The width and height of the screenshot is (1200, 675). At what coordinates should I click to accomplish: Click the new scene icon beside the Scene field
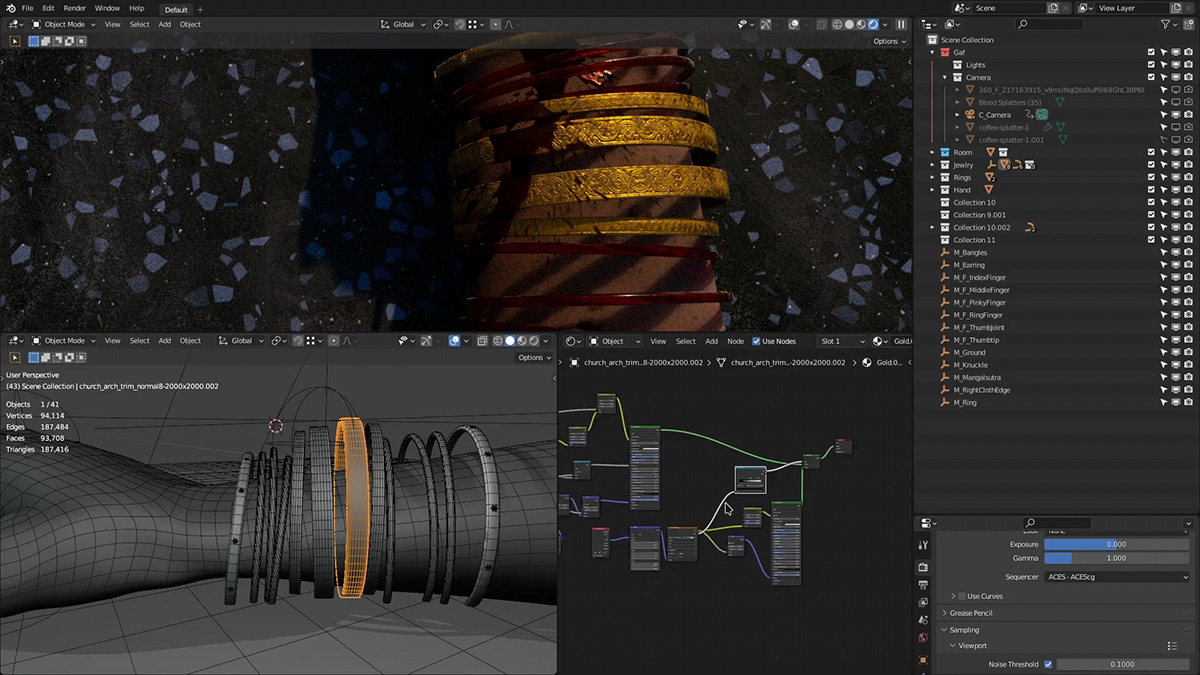click(1053, 8)
